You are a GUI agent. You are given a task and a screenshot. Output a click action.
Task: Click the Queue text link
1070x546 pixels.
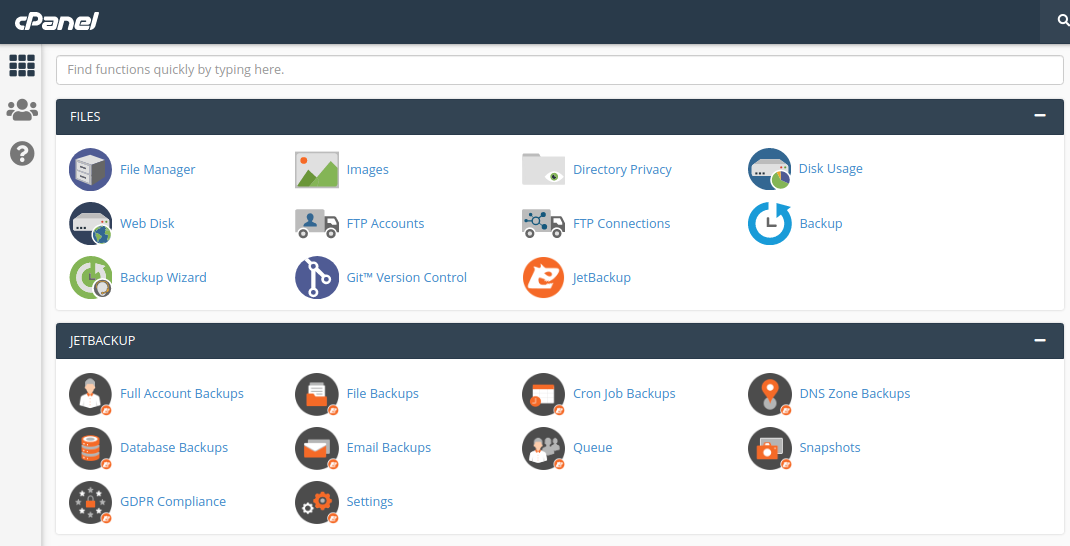(593, 448)
